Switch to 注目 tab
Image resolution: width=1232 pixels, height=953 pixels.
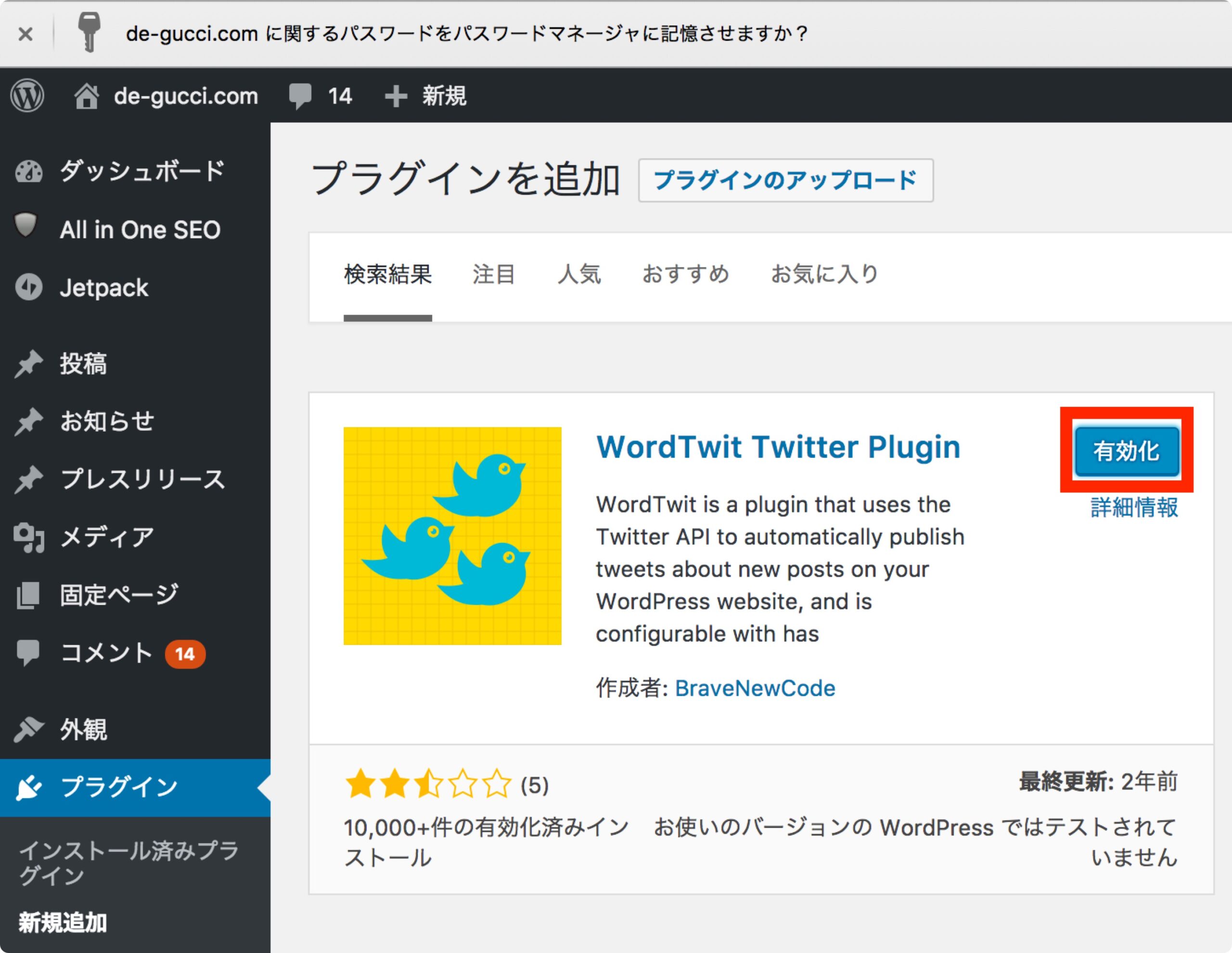click(494, 274)
